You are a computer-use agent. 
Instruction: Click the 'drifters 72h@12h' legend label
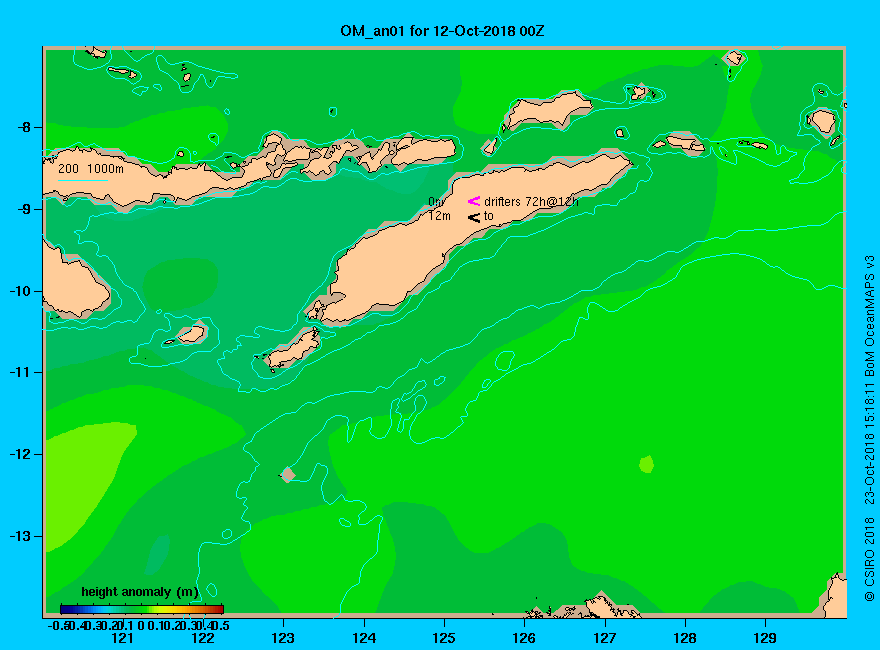[531, 202]
